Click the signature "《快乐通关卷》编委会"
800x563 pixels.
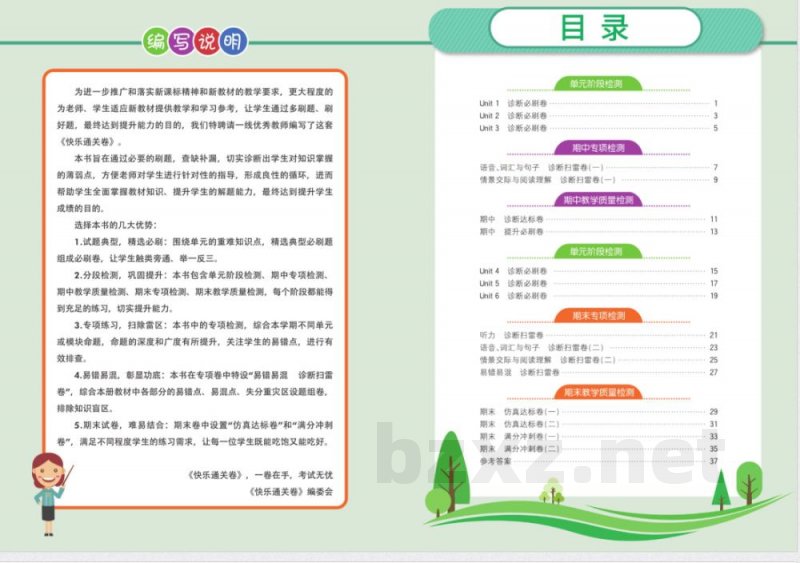pyautogui.click(x=291, y=492)
